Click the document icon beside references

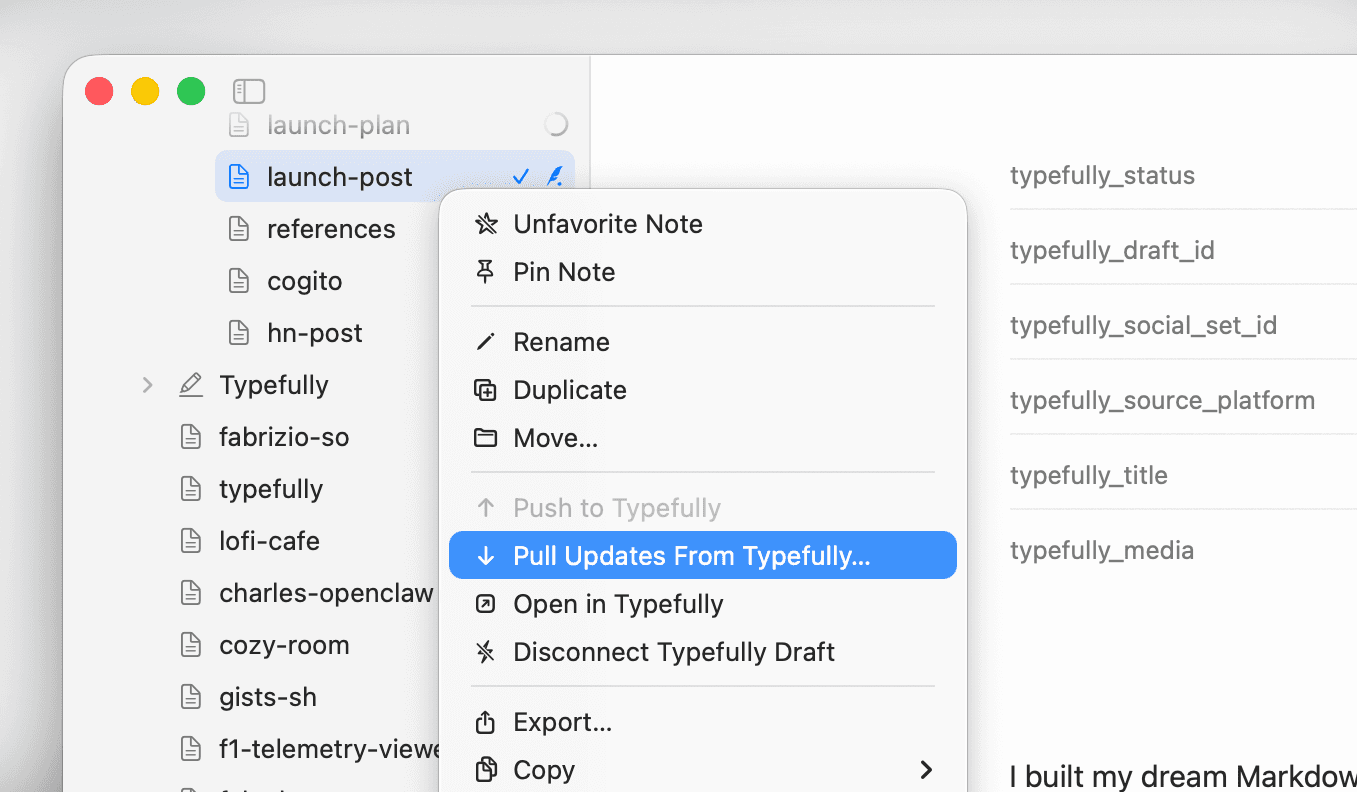(238, 229)
